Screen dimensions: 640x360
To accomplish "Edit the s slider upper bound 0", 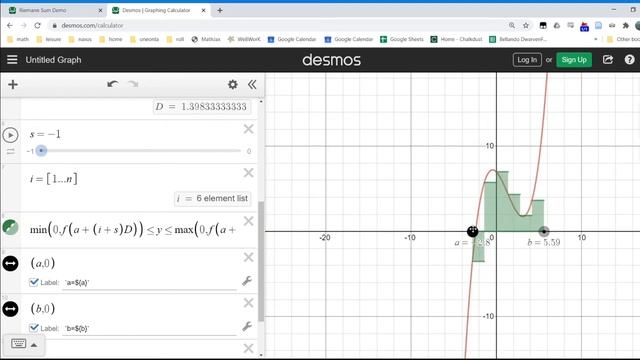I will [x=249, y=151].
